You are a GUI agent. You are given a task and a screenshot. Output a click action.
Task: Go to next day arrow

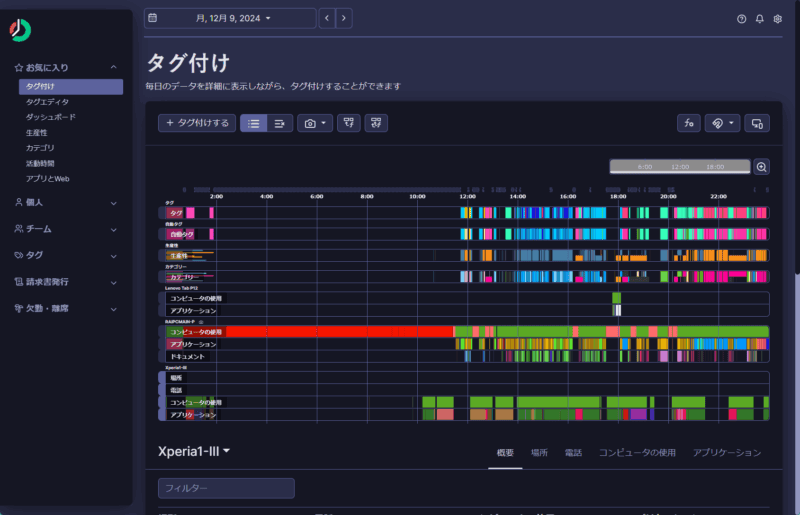click(344, 18)
